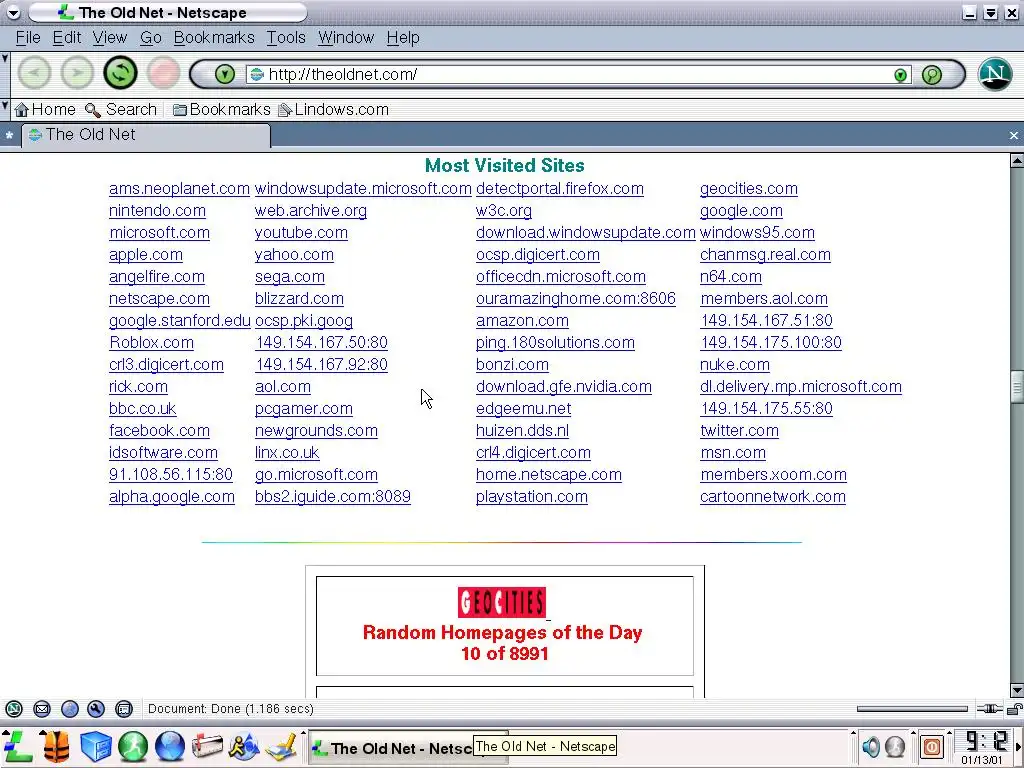Image resolution: width=1024 pixels, height=768 pixels.
Task: Launch the life-jacket help icon in taskbar
Action: coord(57,746)
